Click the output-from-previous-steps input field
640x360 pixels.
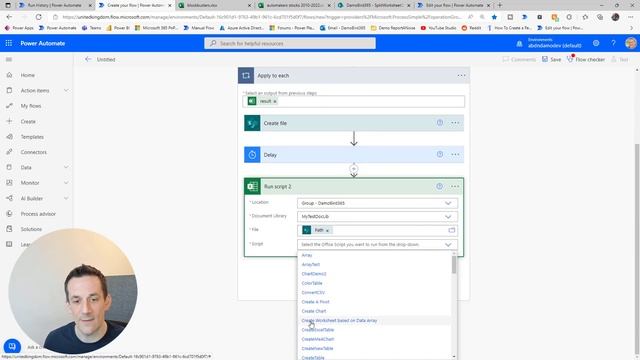click(x=354, y=101)
